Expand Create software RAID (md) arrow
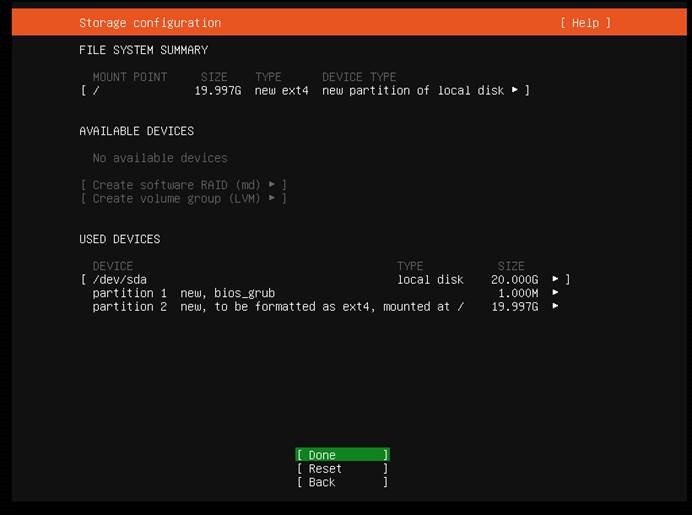 tap(272, 184)
